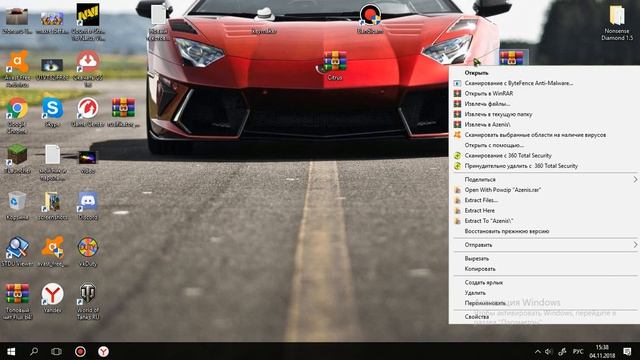Image resolution: width=640 pixels, height=360 pixels.
Task: Open taskbar search magnifier
Action: [34, 351]
